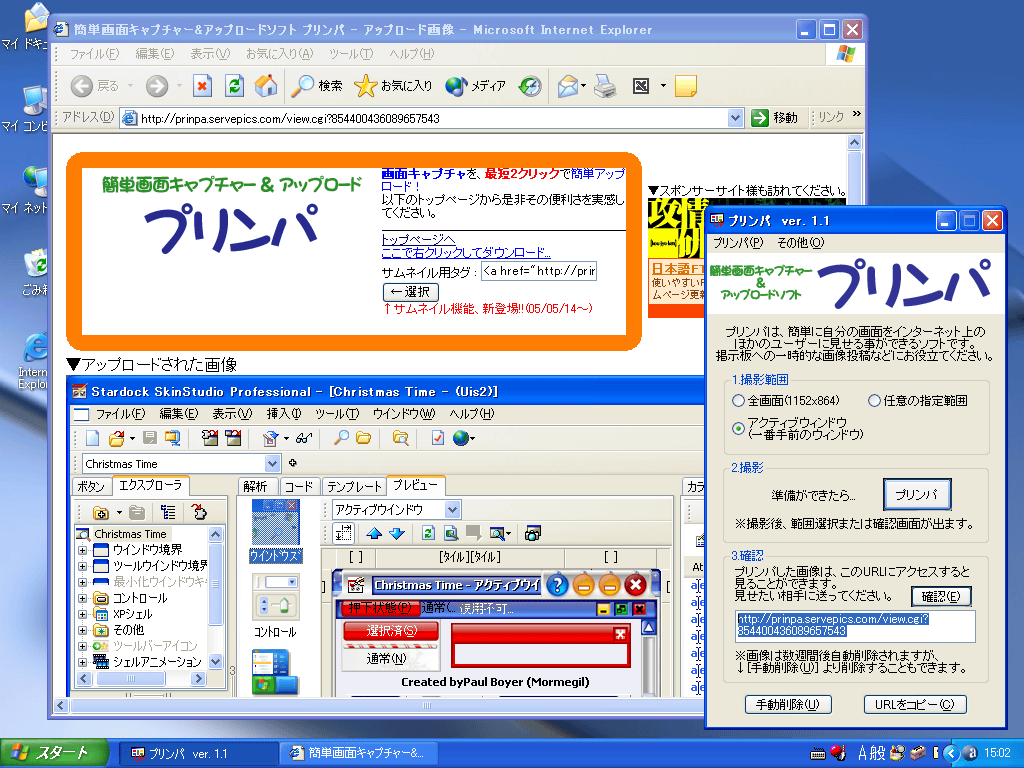Show browsing history via the clock icon
The height and width of the screenshot is (768, 1024).
530,86
